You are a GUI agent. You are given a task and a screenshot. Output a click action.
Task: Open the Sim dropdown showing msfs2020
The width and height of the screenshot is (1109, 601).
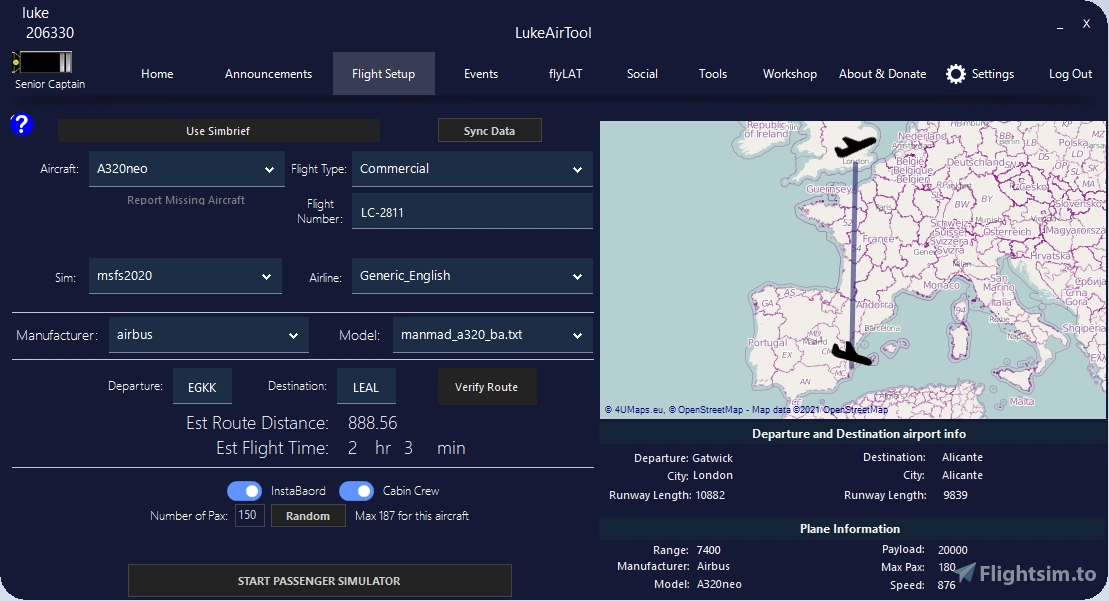click(185, 275)
